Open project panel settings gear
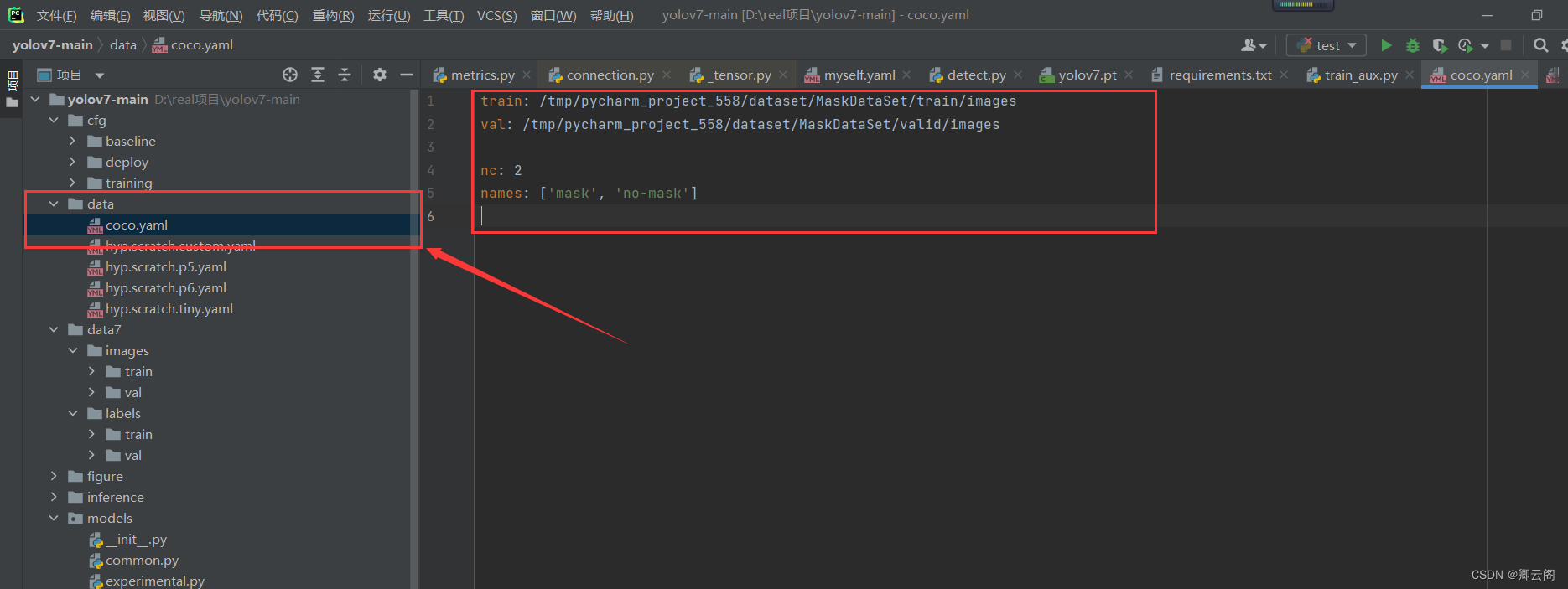 coord(380,75)
